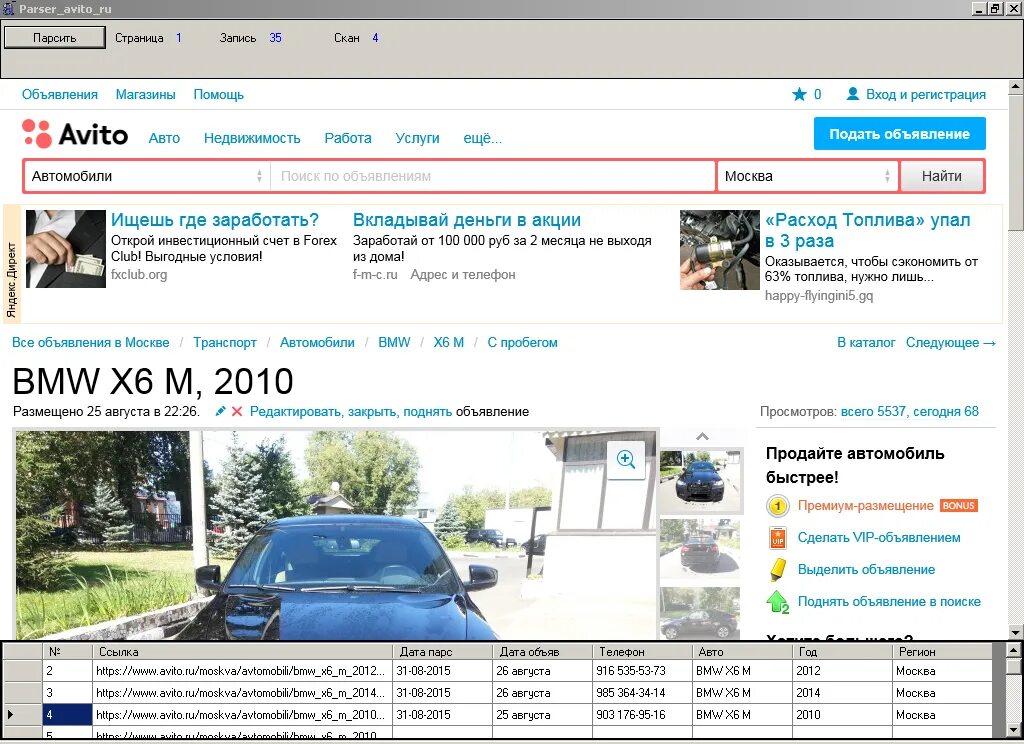The height and width of the screenshot is (744, 1024).
Task: Select row number 3 cell
Action: (x=68, y=693)
